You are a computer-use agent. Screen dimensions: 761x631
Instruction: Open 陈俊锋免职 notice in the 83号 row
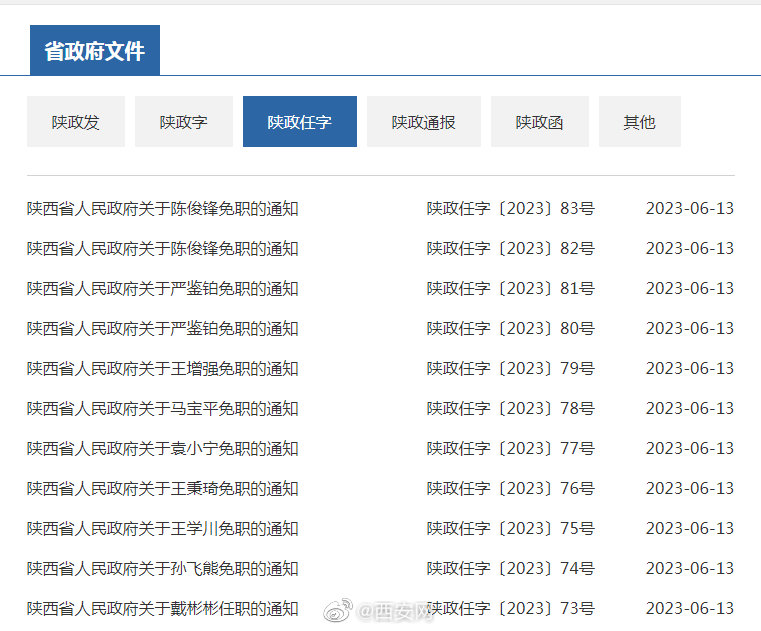click(x=163, y=209)
